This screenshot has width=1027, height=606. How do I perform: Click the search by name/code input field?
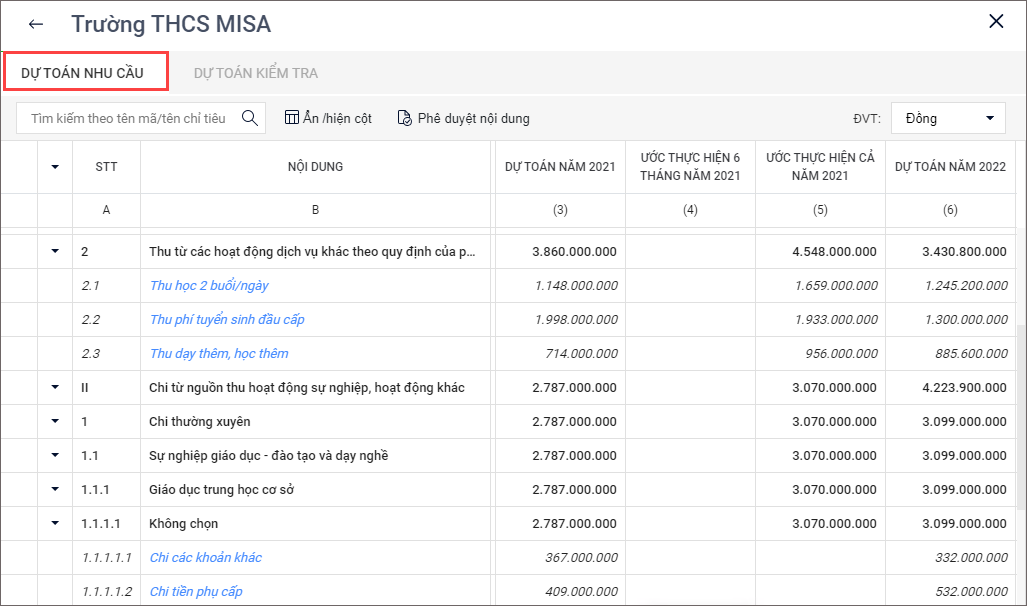128,118
